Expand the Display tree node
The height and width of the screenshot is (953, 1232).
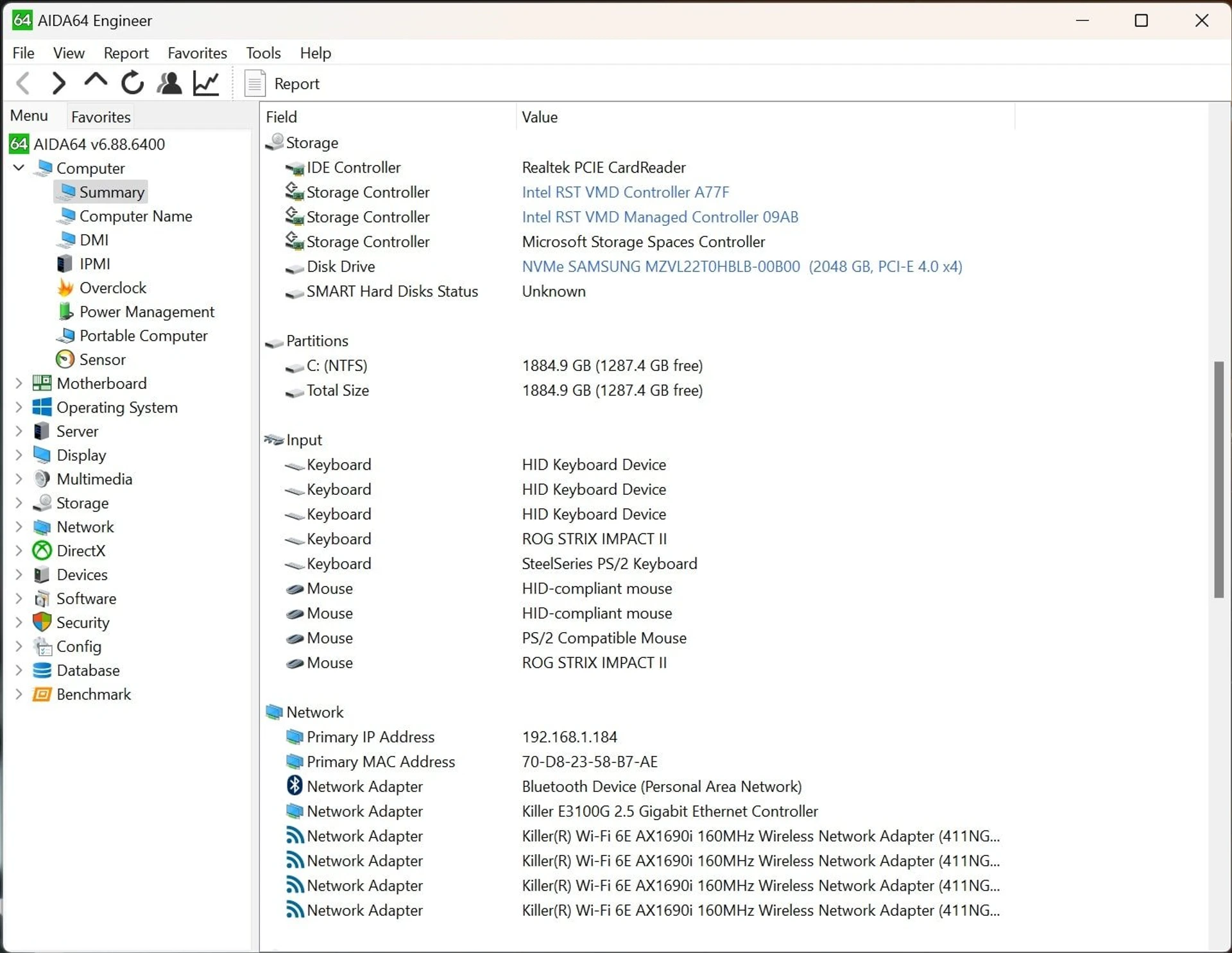point(19,455)
